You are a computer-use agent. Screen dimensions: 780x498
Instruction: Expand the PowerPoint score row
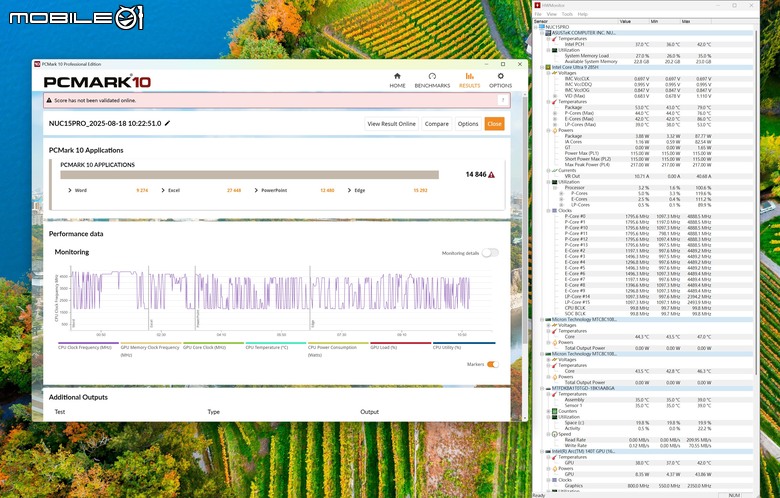256,190
